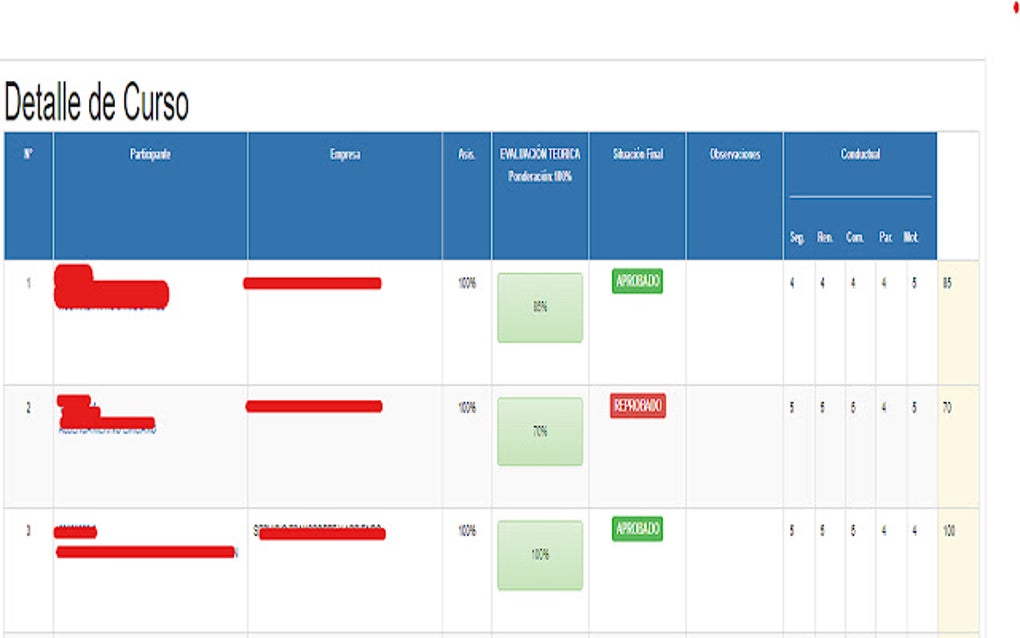1020x638 pixels.
Task: Click the 100% attendance value in row 1
Action: pos(467,283)
